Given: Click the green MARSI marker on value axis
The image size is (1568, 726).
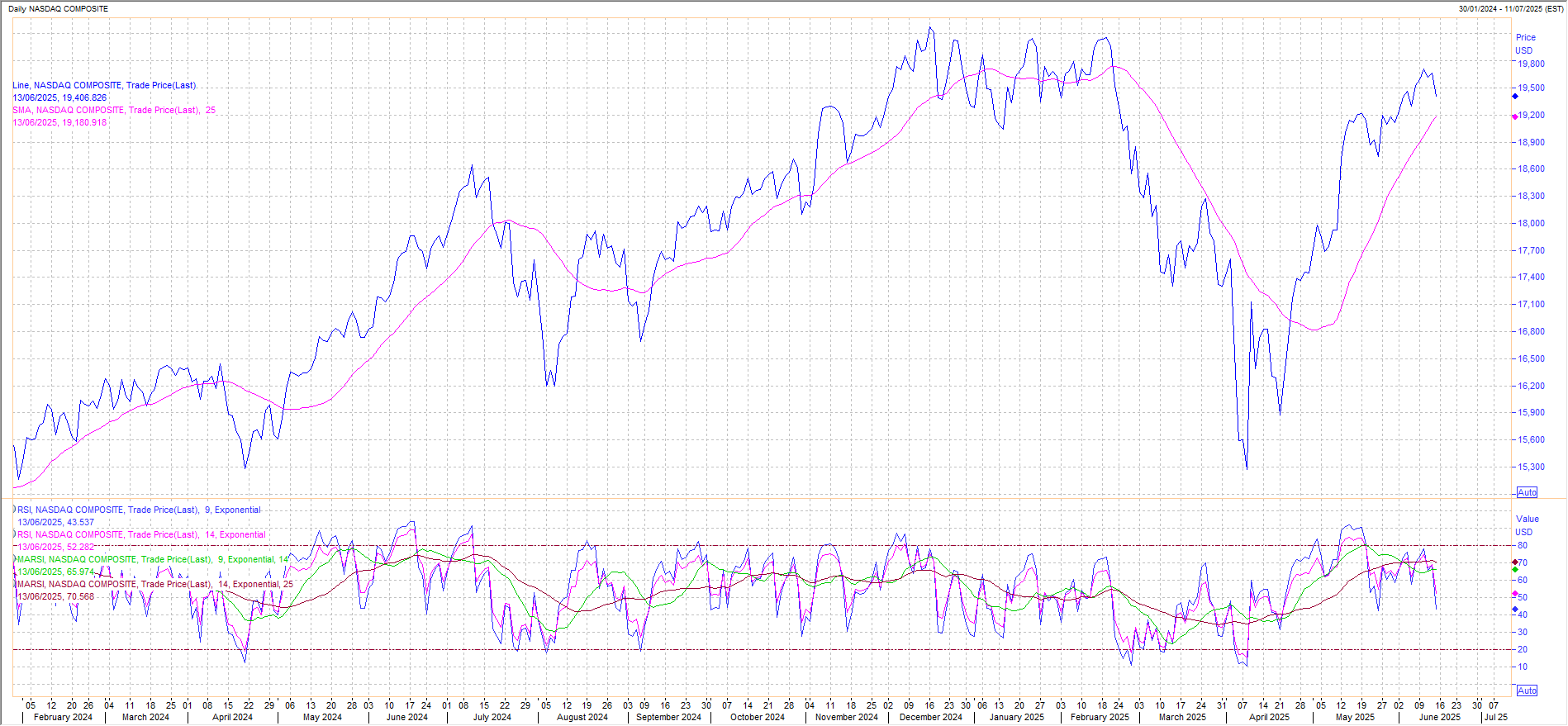Looking at the screenshot, I should (x=1515, y=570).
